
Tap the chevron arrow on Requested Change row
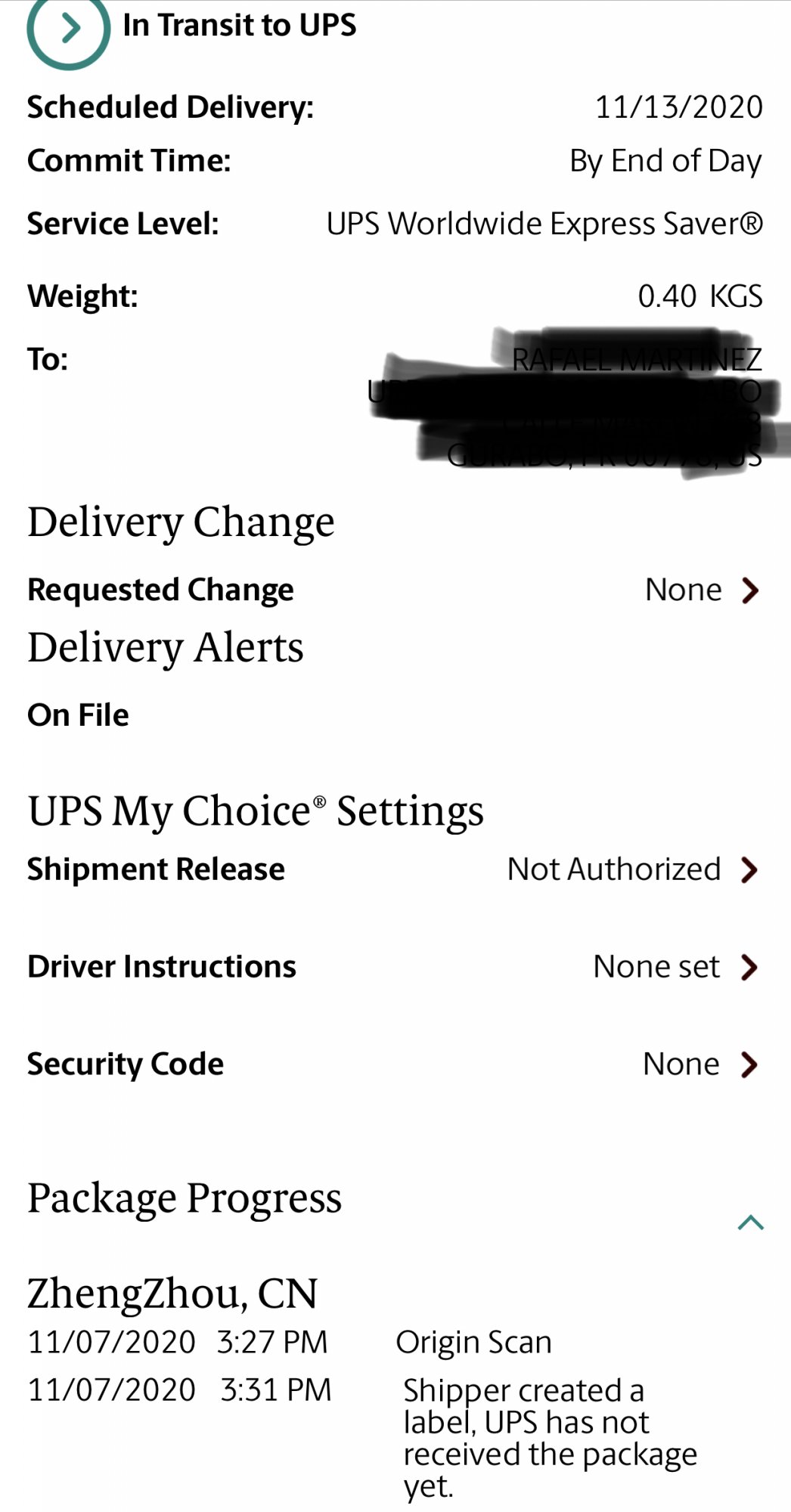749,590
